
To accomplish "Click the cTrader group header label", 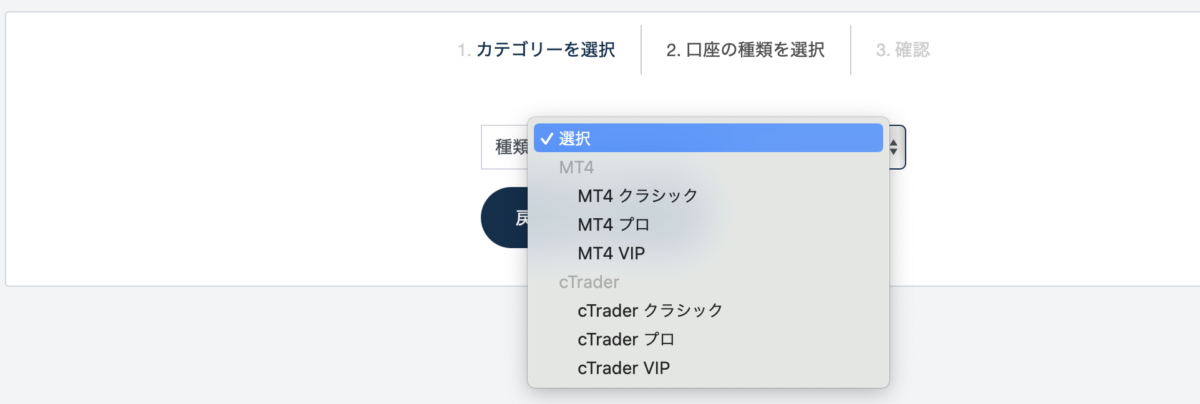I will (x=589, y=282).
